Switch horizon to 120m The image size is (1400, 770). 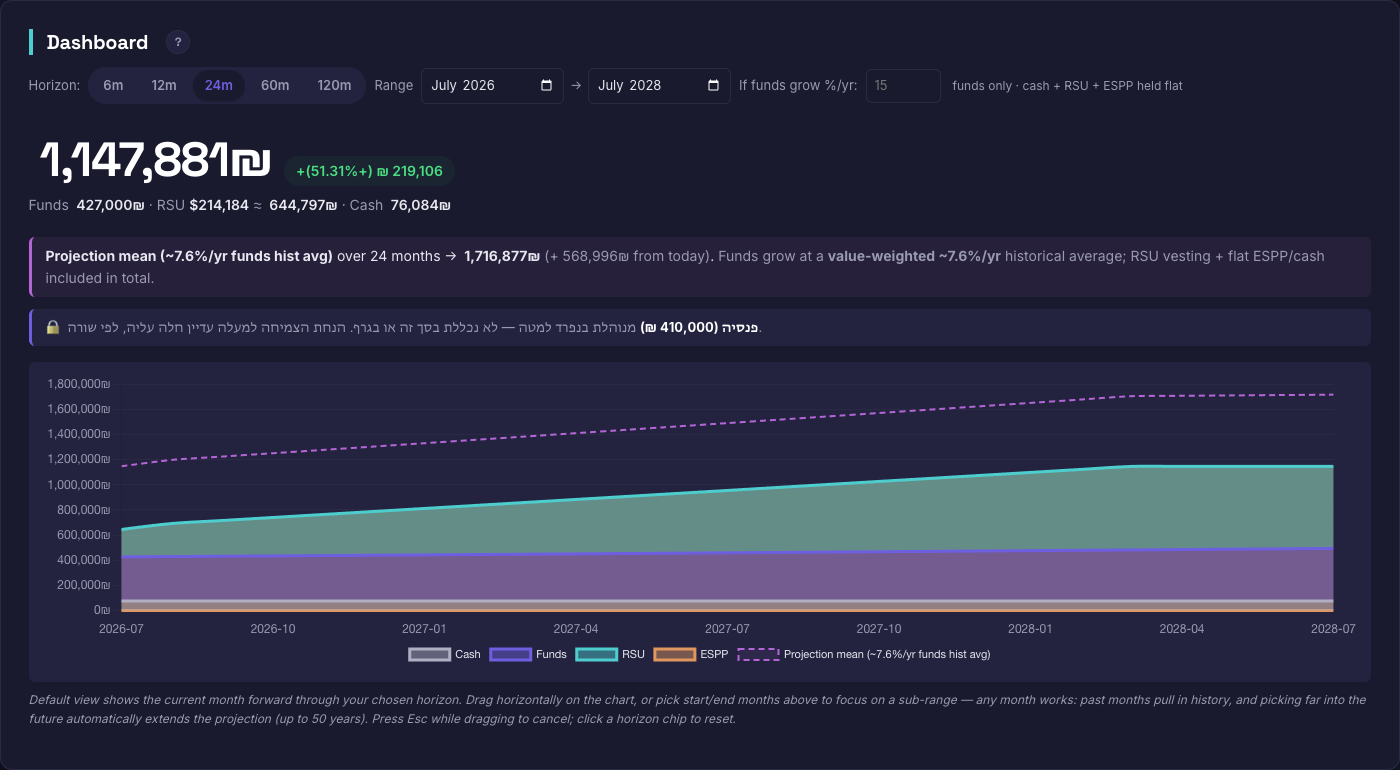334,86
